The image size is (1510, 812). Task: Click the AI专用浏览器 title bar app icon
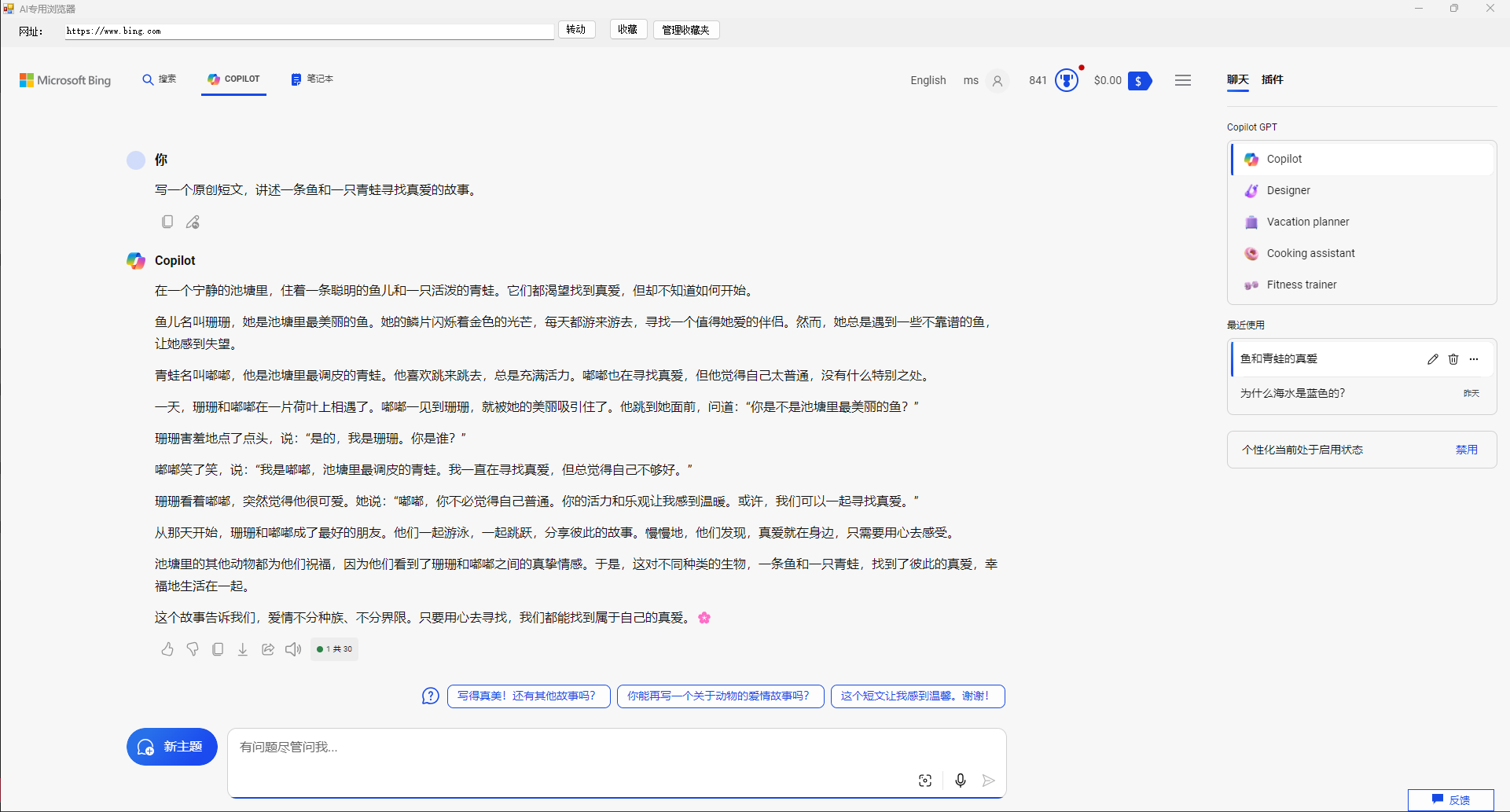coord(9,9)
